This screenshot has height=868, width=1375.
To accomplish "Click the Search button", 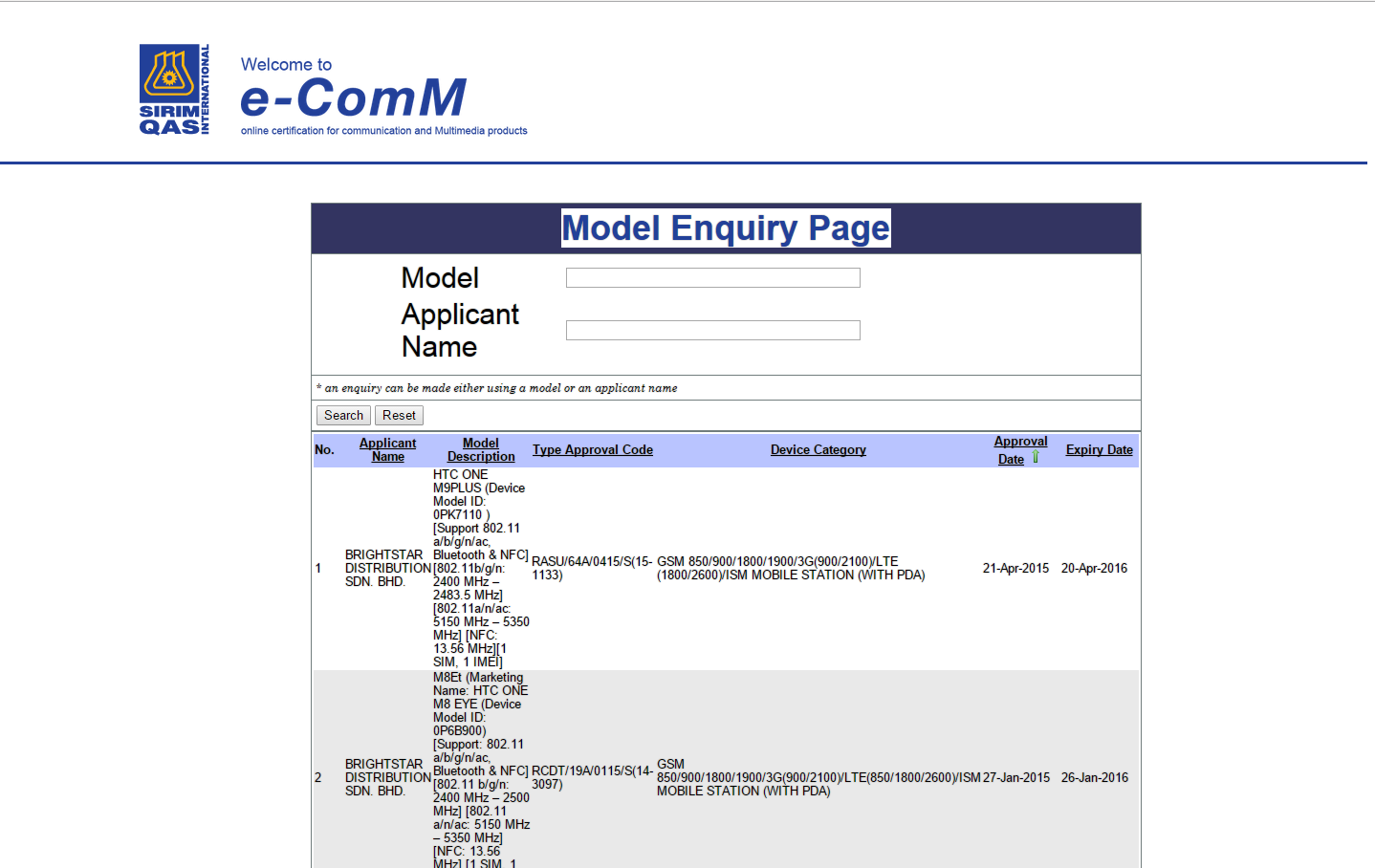I will (343, 416).
